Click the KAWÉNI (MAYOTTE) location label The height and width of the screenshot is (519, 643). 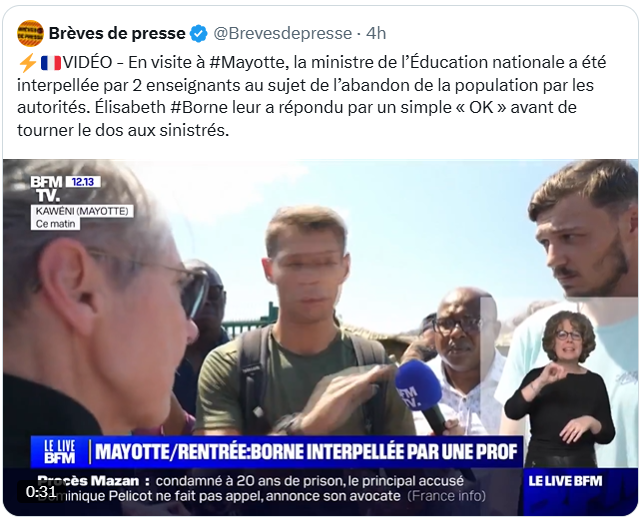[x=82, y=211]
